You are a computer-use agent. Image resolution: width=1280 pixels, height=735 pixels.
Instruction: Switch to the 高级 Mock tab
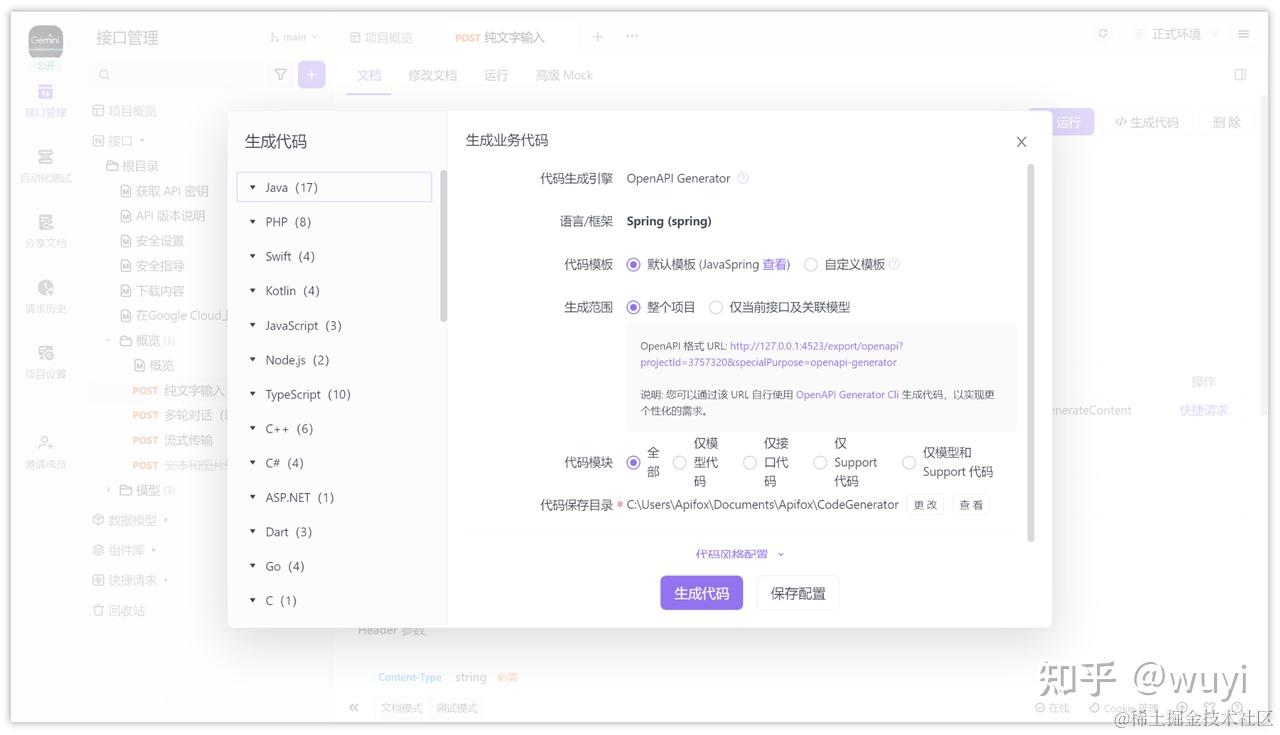[x=564, y=75]
